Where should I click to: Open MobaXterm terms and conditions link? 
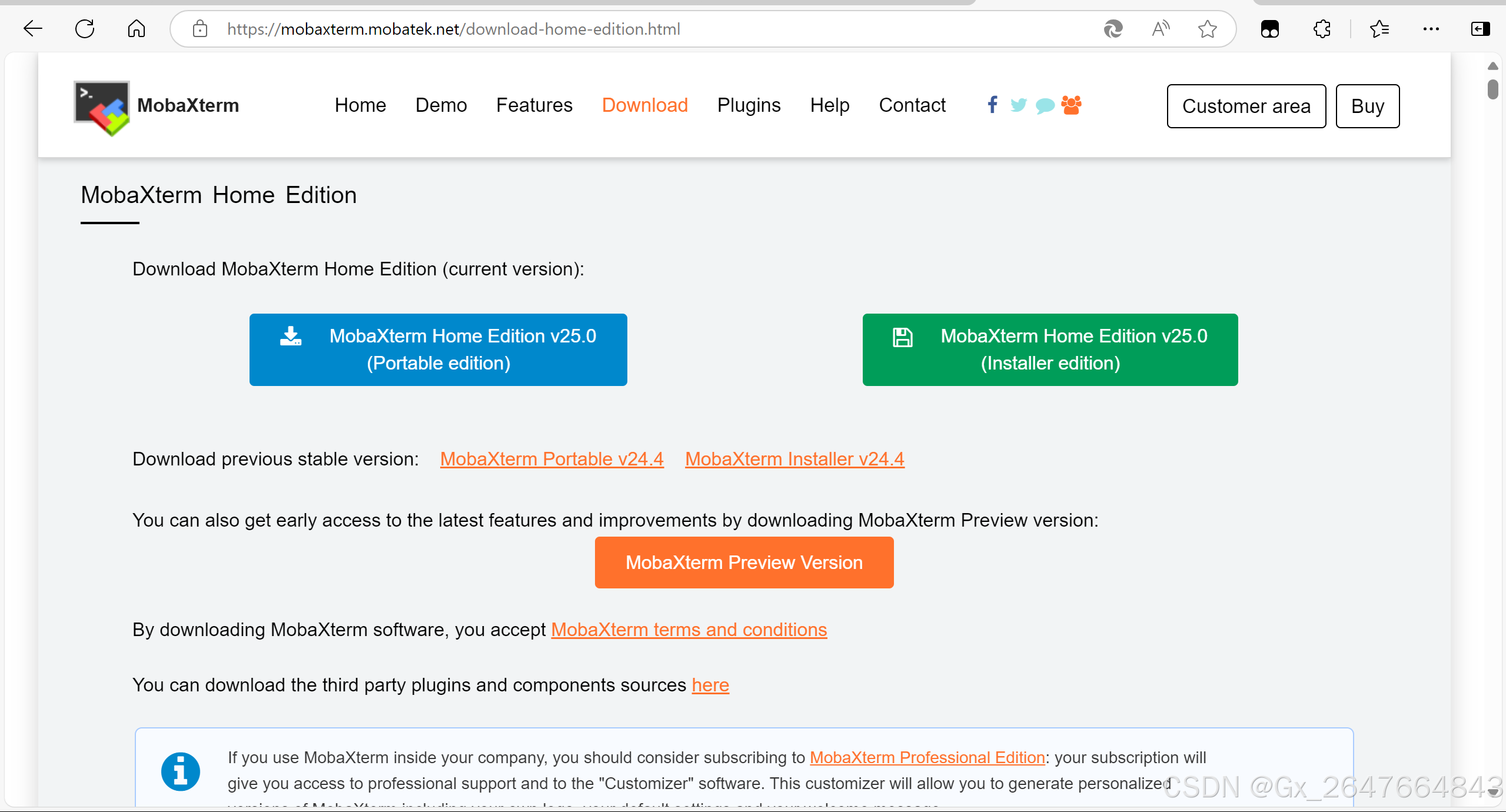tap(689, 630)
